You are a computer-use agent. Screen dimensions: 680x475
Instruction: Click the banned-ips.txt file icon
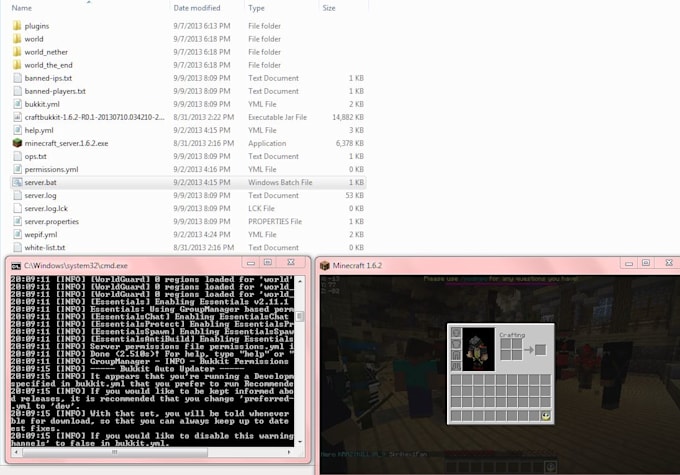[x=17, y=78]
